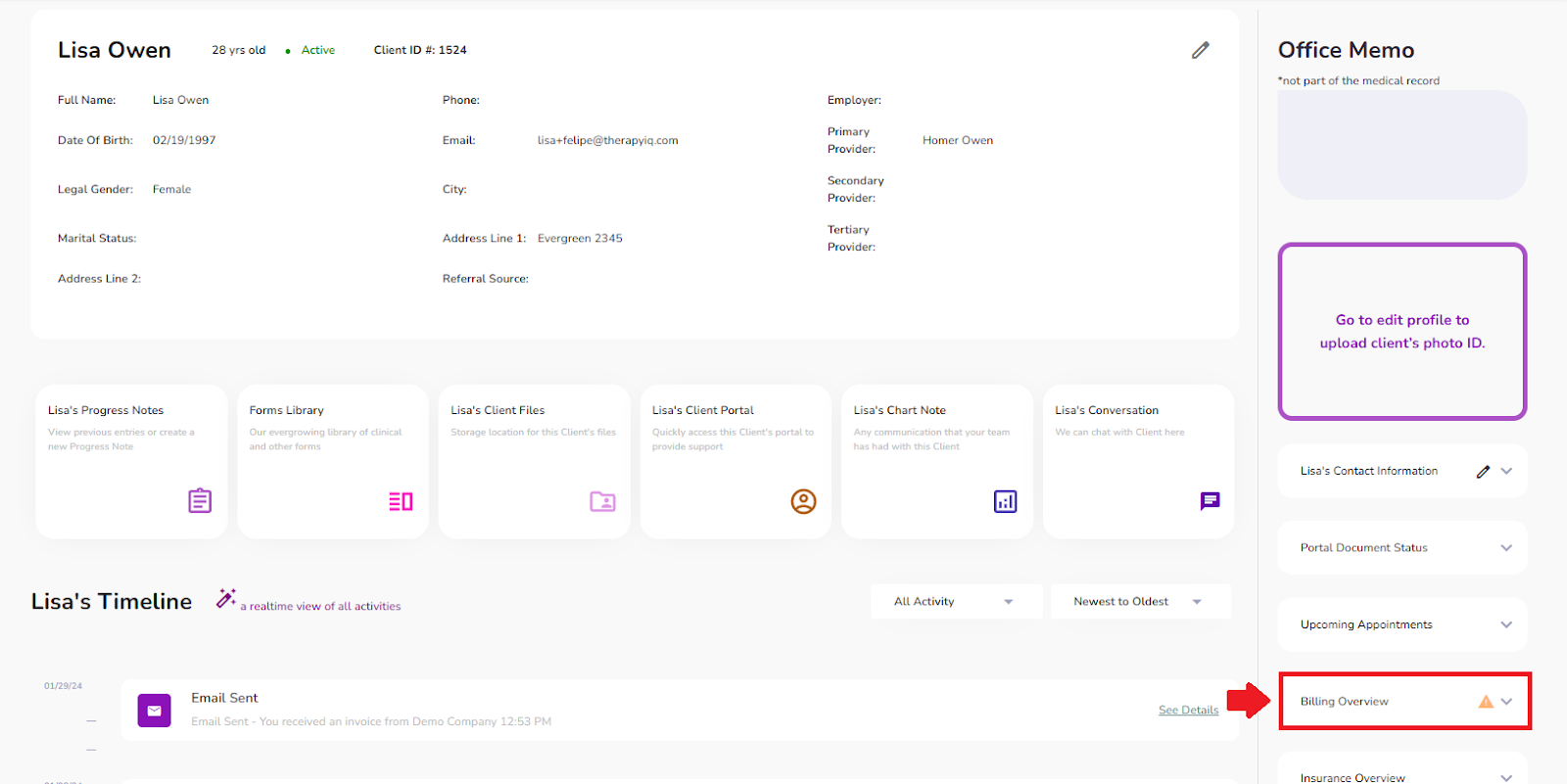This screenshot has height=784, width=1567.
Task: Open the Forms Library card title
Action: pos(286,411)
